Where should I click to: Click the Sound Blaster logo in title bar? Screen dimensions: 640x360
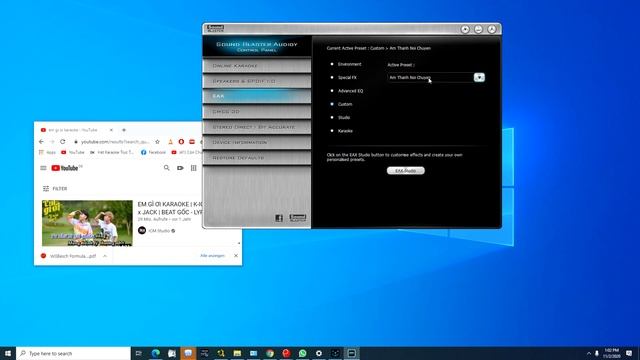pyautogui.click(x=215, y=29)
